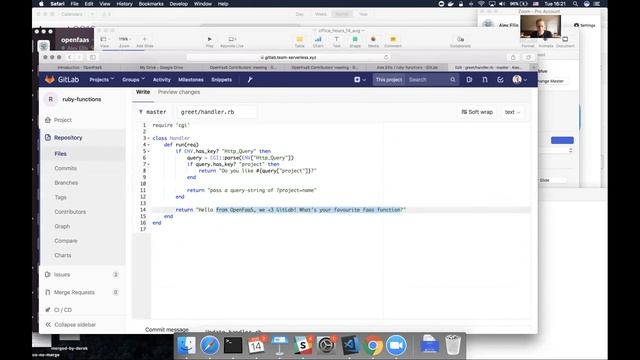Toggle Soft wrap in the editor
The width and height of the screenshot is (640, 360).
tap(477, 112)
